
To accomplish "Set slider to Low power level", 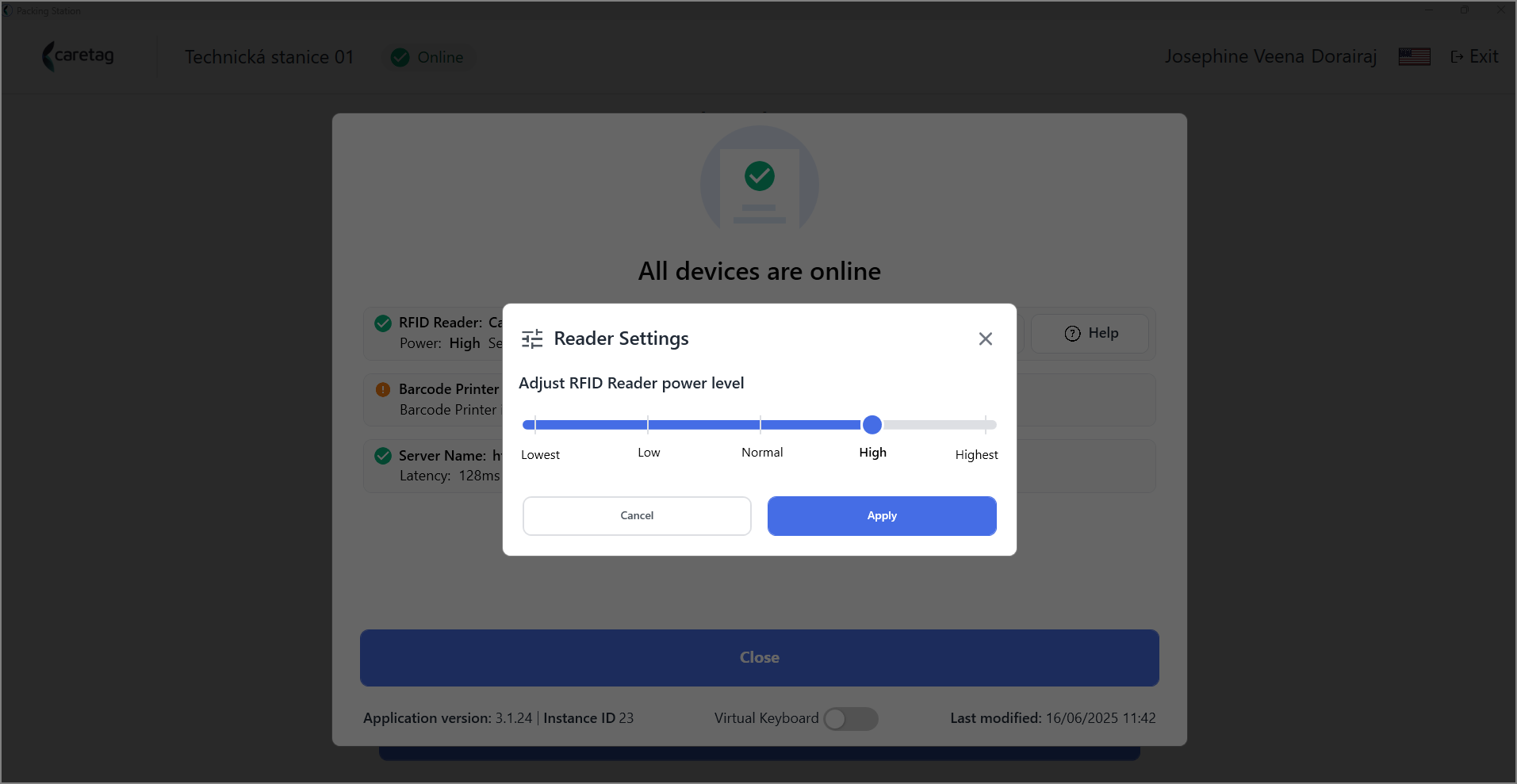I will tap(648, 425).
